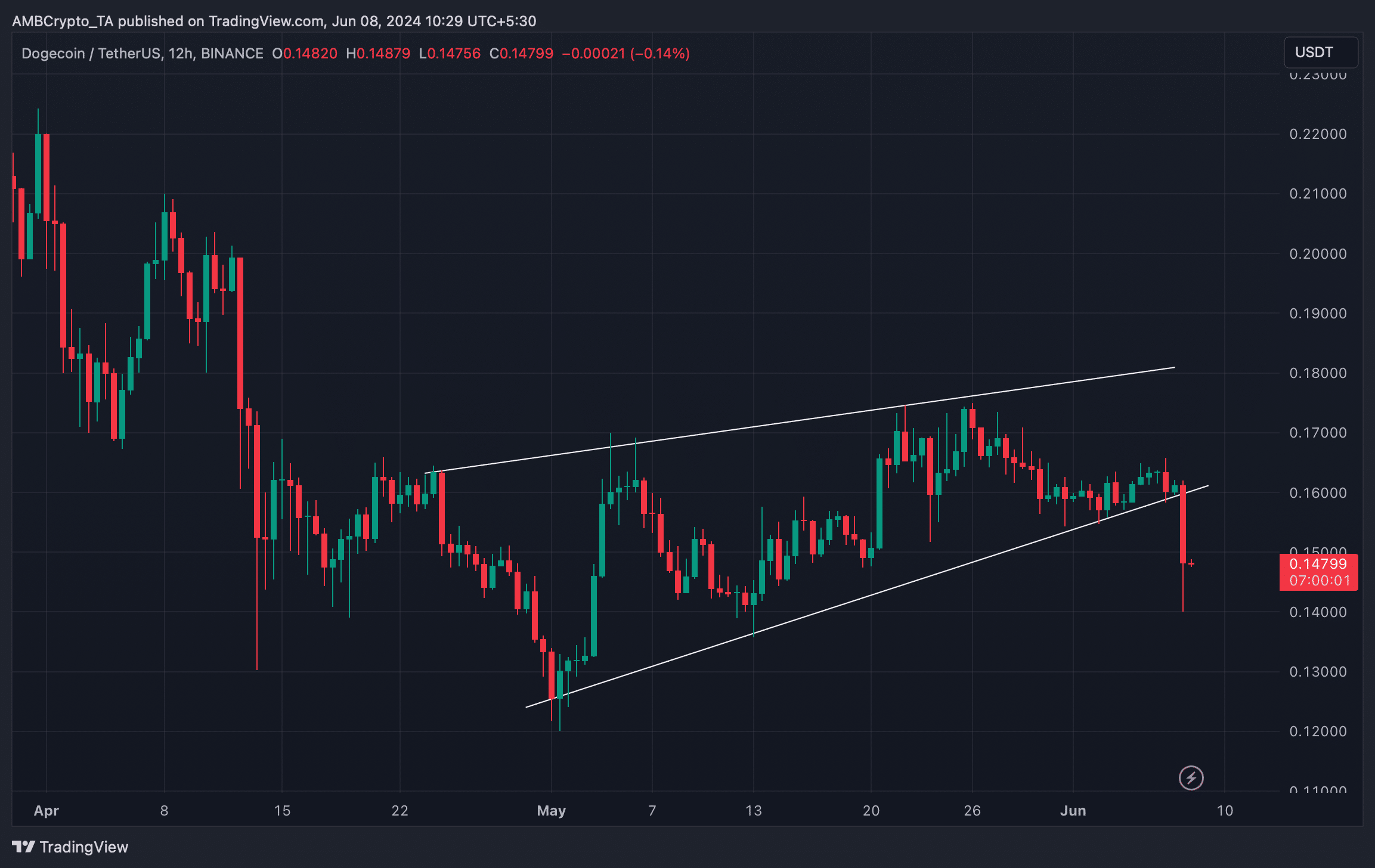Click the high value H0.14879
The image size is (1375, 868).
click(x=378, y=54)
